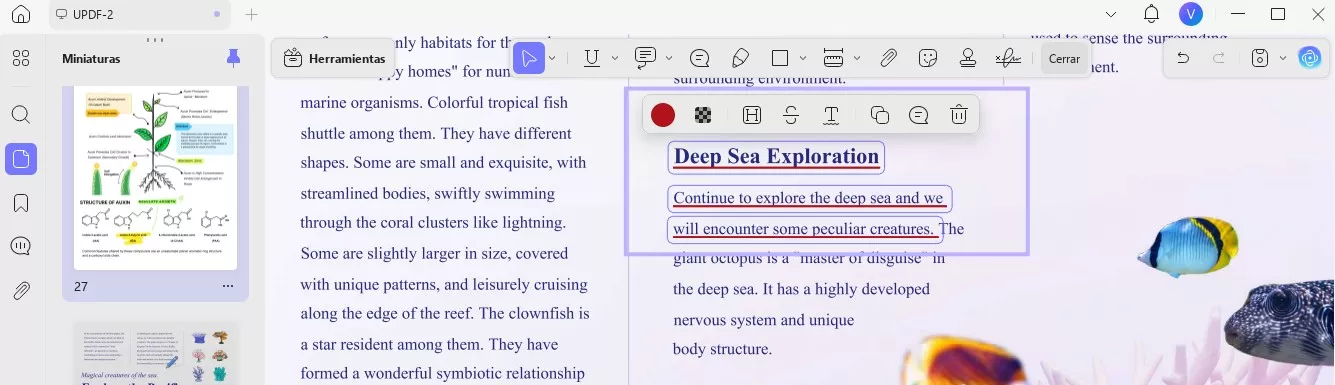Viewport: 1335px width, 385px height.
Task: Click the Cerrar button
Action: (x=1064, y=58)
